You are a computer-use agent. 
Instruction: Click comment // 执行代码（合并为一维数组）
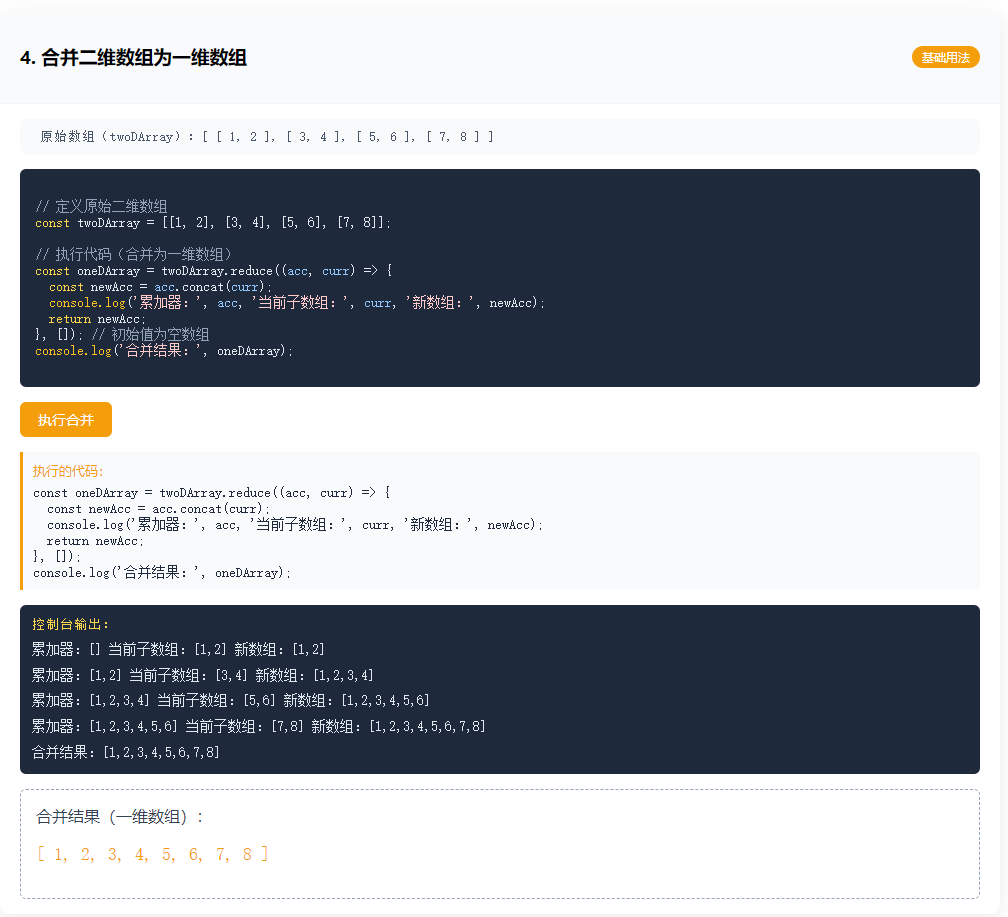[133, 254]
